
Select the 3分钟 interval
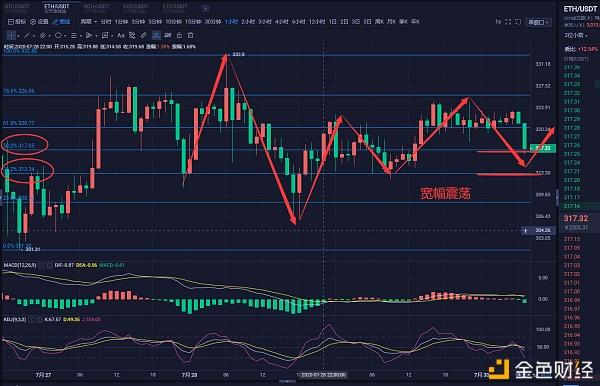tap(138, 22)
